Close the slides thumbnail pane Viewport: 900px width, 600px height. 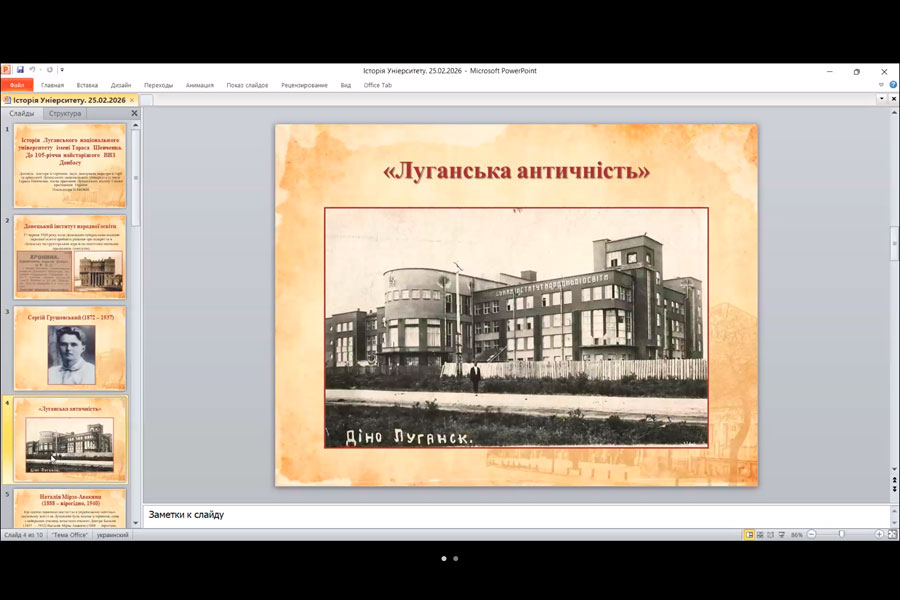(x=135, y=114)
